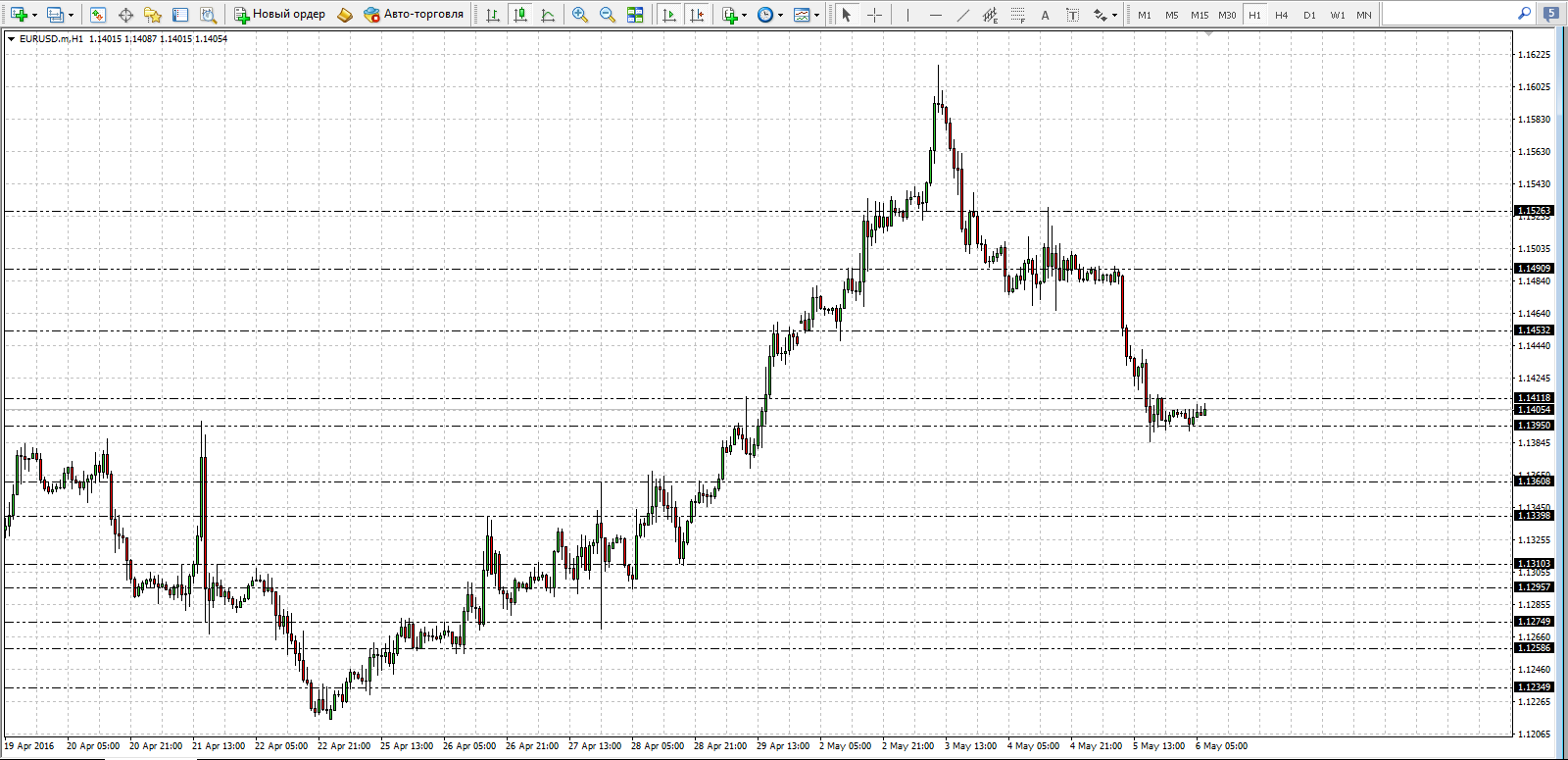This screenshot has height=760, width=1568.
Task: Click the triangle beside EURUSD.m,H1 title
Action: [x=11, y=39]
